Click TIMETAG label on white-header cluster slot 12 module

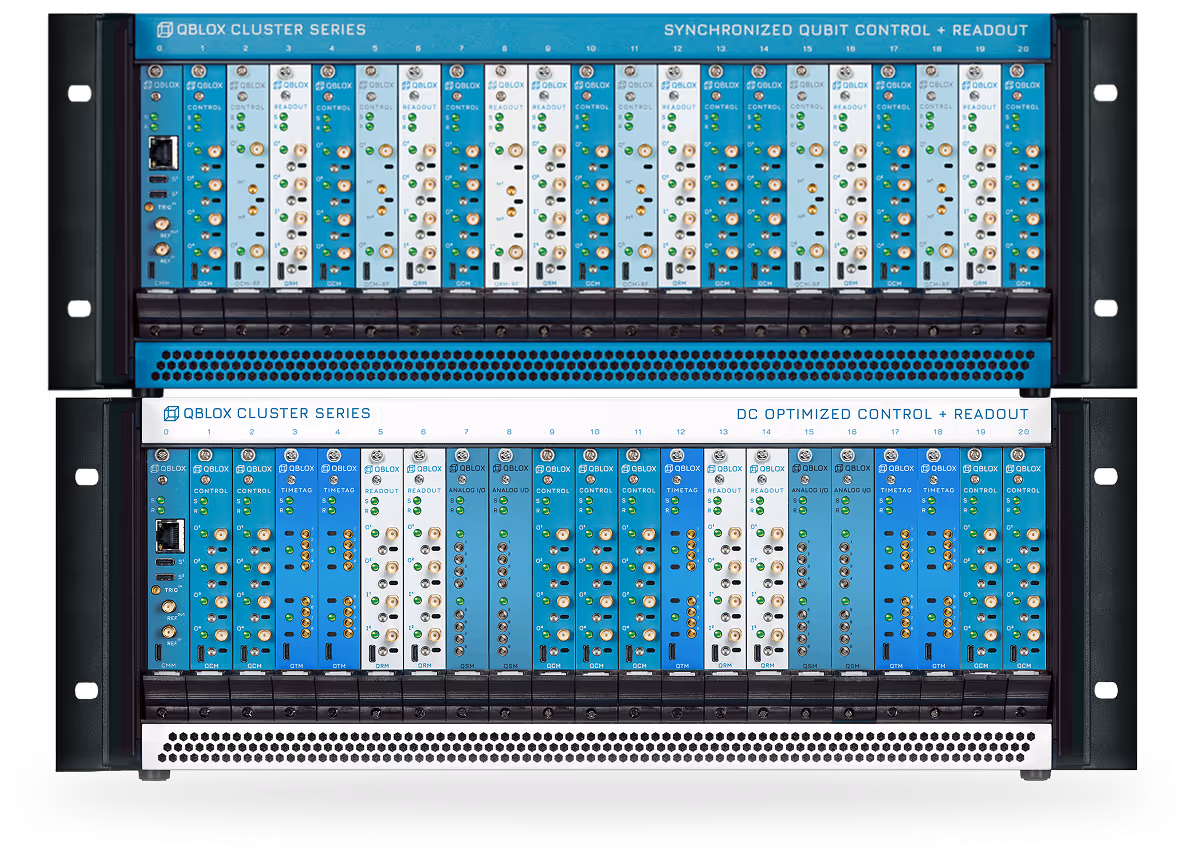click(x=682, y=490)
